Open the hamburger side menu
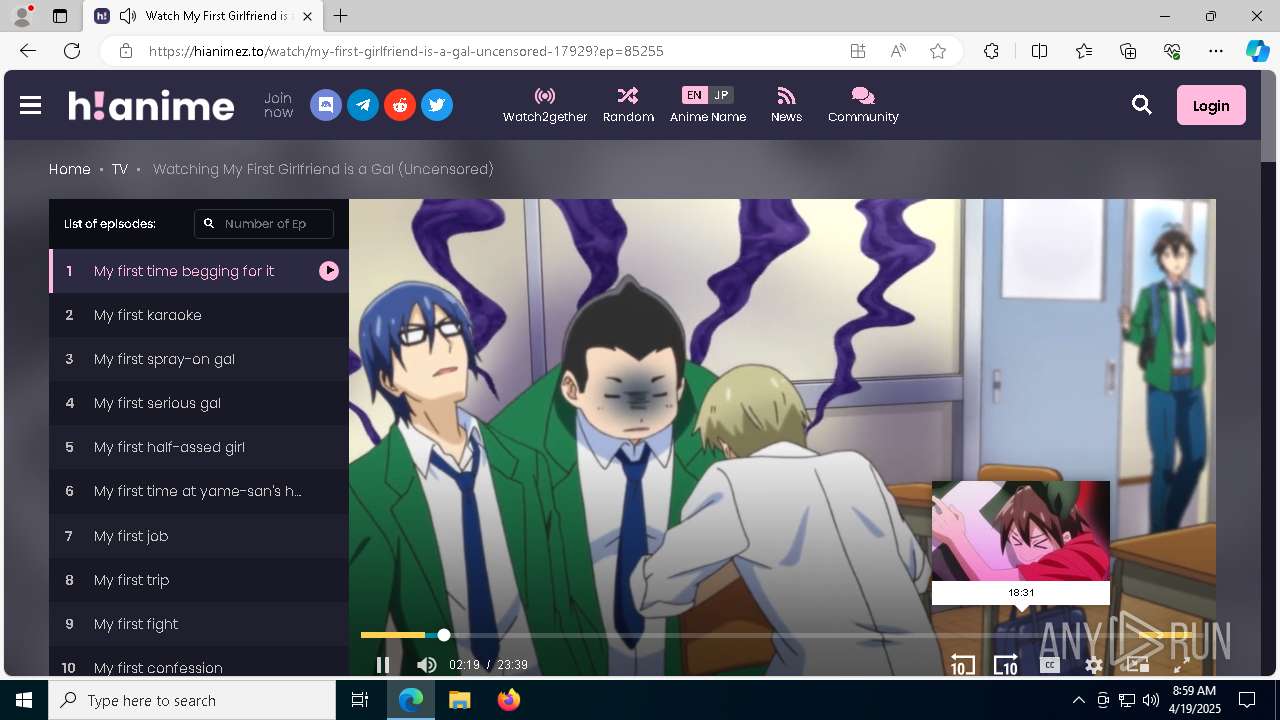The width and height of the screenshot is (1280, 720). tap(31, 105)
